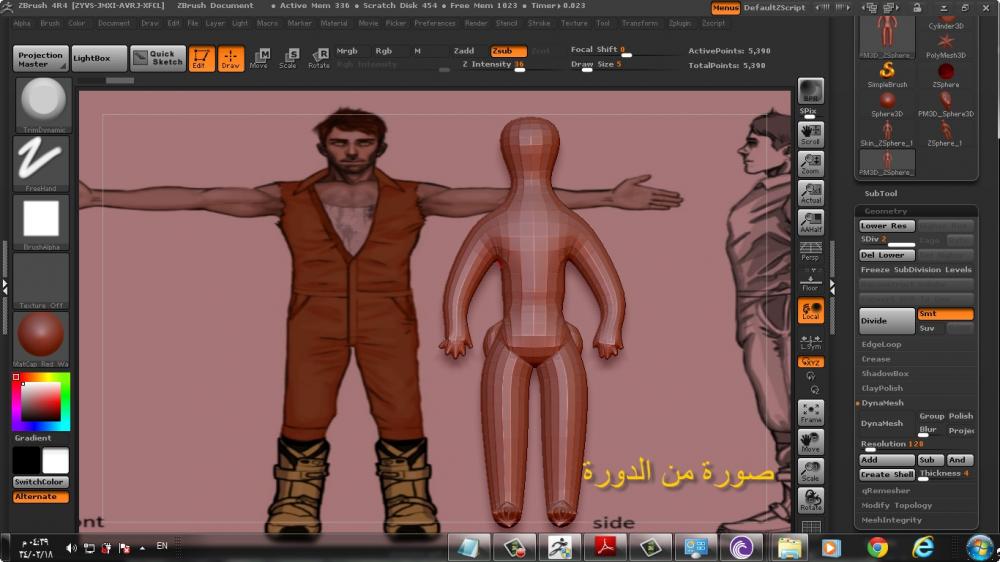Click the Move transform icon in top shelf
This screenshot has height=562, width=1000.
click(259, 58)
